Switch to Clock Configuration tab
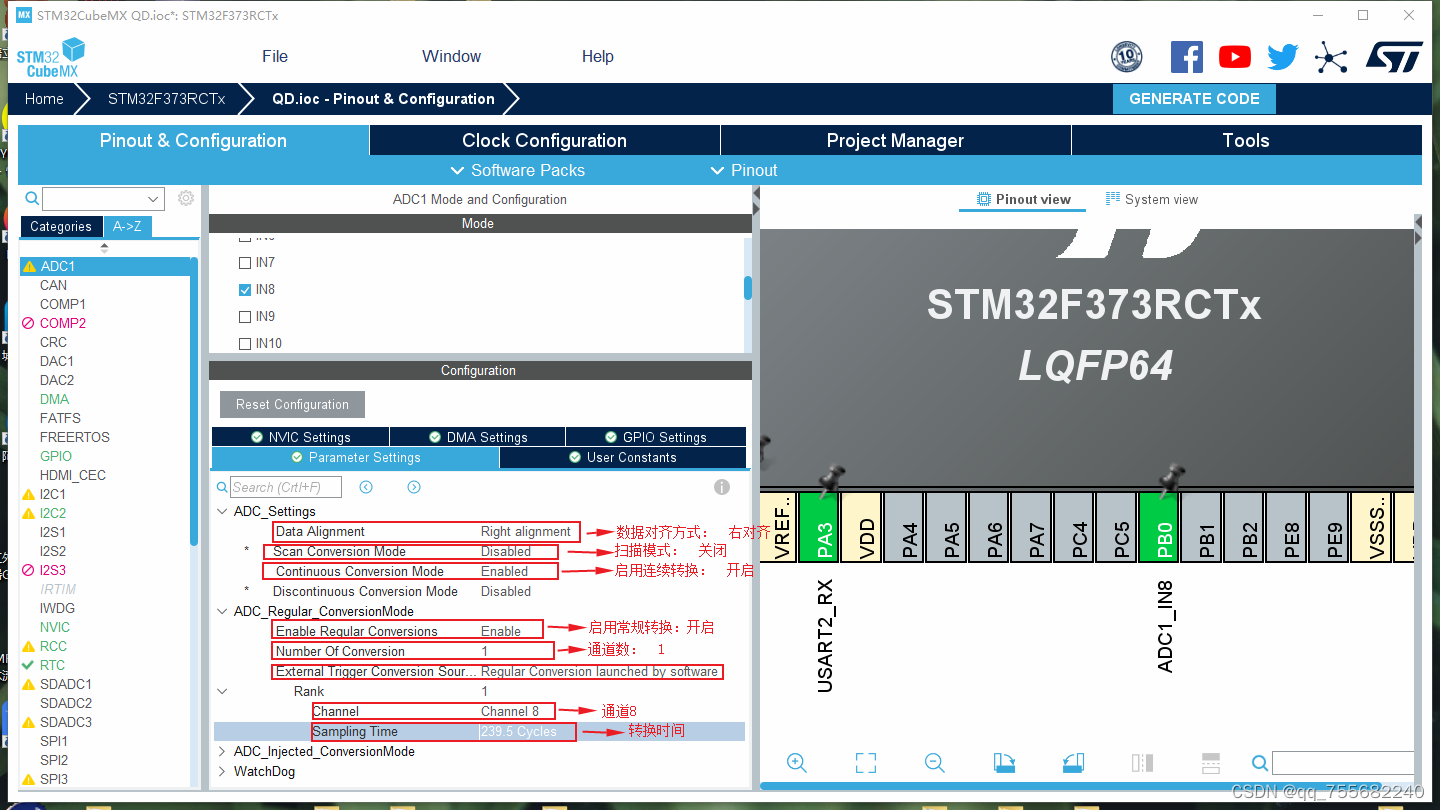1440x810 pixels. [x=545, y=141]
